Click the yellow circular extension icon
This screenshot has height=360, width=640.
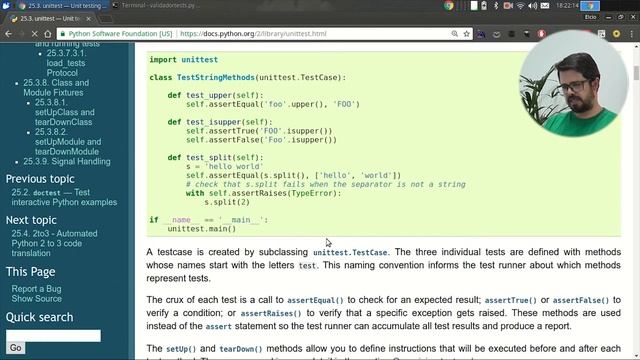point(616,34)
